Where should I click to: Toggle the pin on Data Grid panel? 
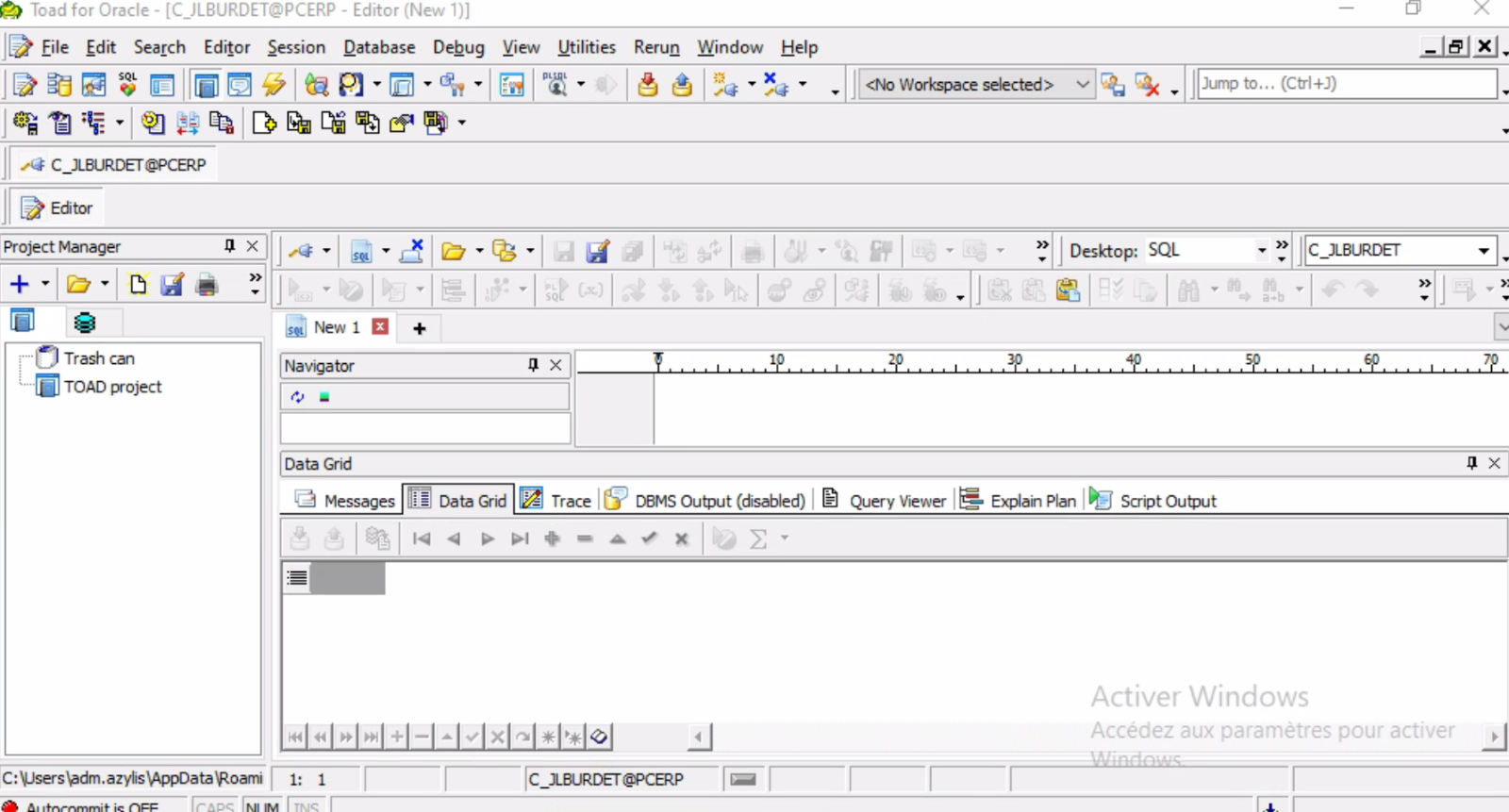click(x=1471, y=463)
